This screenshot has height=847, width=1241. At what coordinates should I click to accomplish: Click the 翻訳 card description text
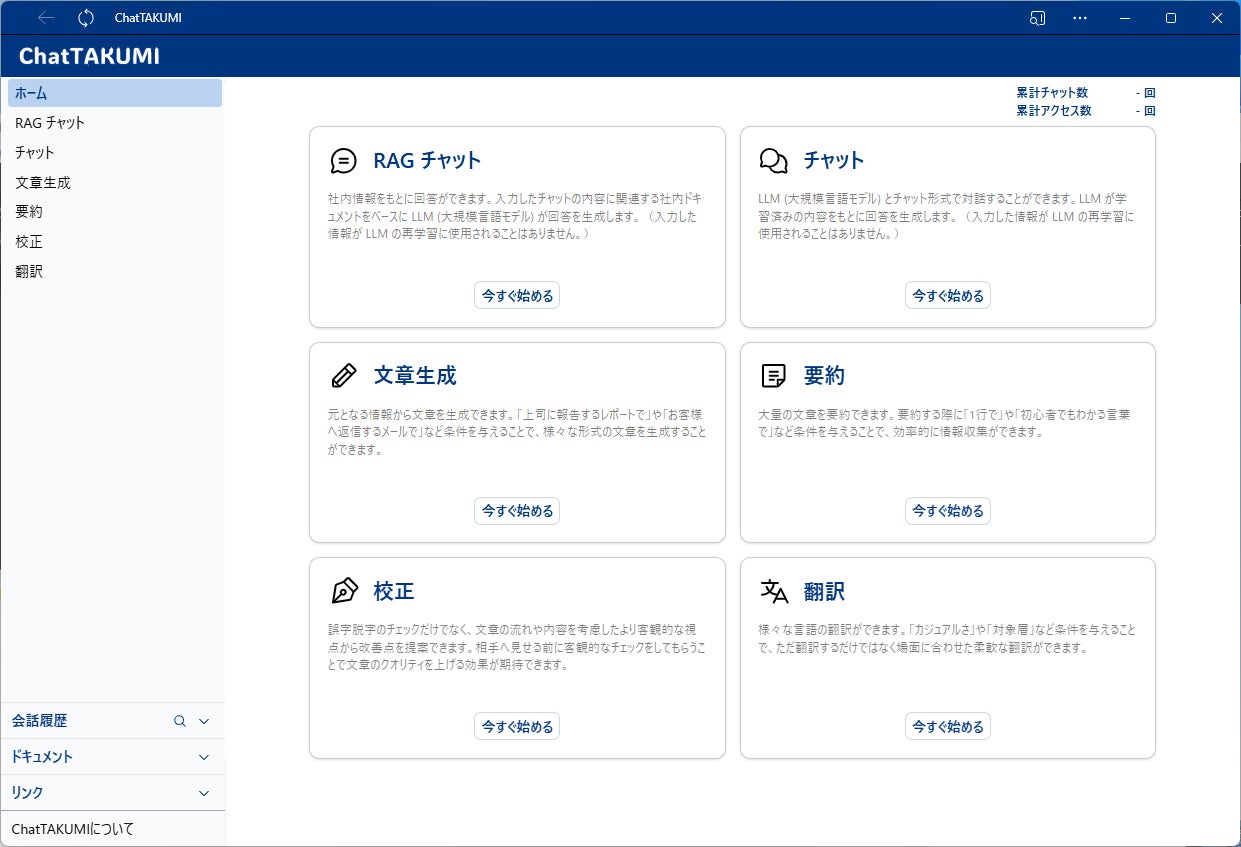click(947, 639)
